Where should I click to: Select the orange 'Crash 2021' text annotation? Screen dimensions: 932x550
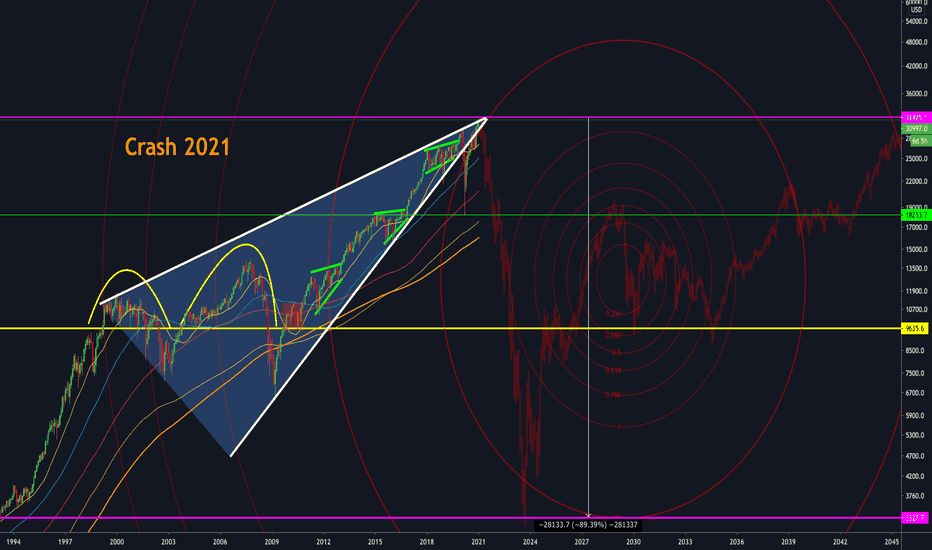click(177, 147)
